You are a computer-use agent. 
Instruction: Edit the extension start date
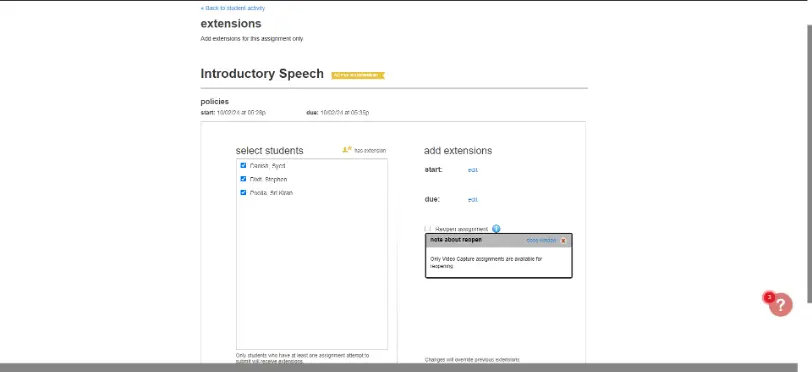[x=472, y=170]
